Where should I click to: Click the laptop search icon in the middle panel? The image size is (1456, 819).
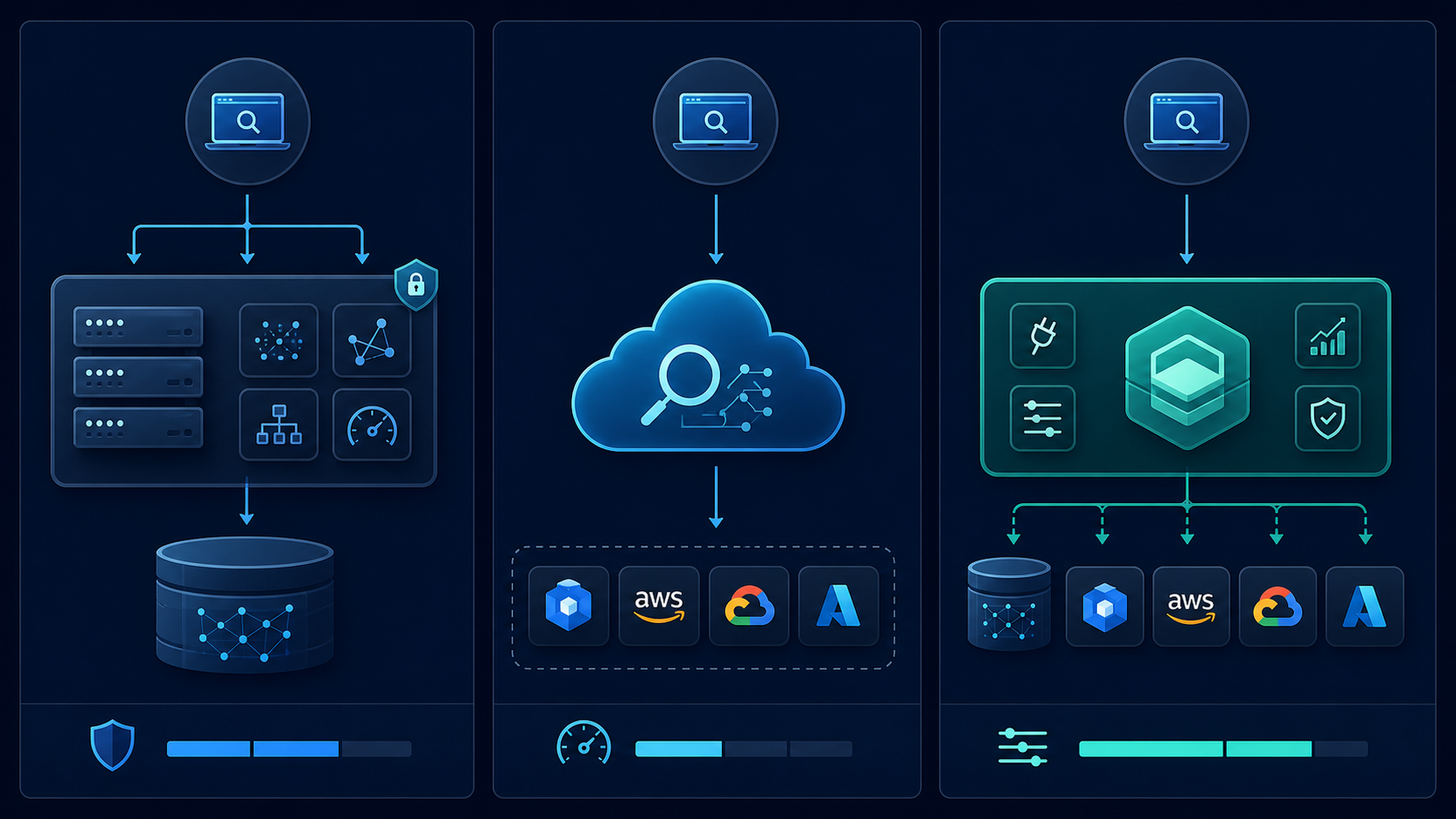(715, 121)
